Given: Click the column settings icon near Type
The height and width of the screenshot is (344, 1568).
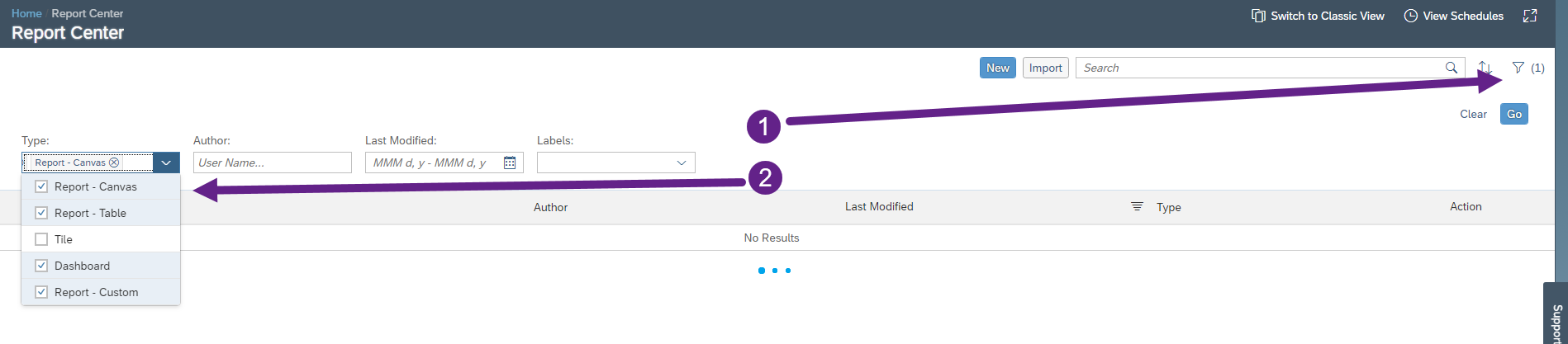Looking at the screenshot, I should [x=1137, y=206].
